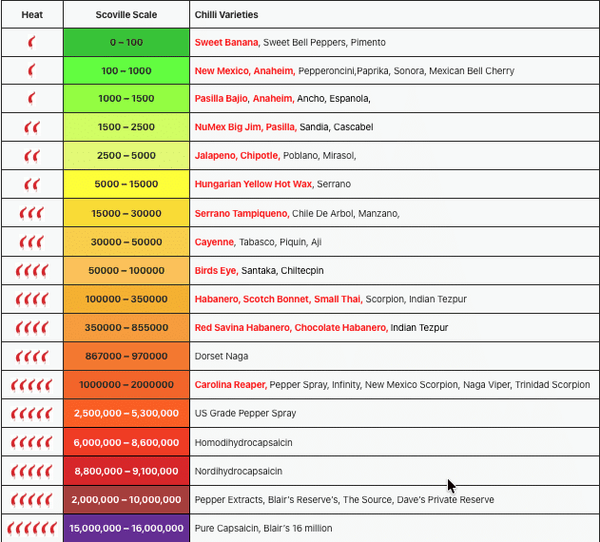Open the Pasilla Bajio link

221,98
